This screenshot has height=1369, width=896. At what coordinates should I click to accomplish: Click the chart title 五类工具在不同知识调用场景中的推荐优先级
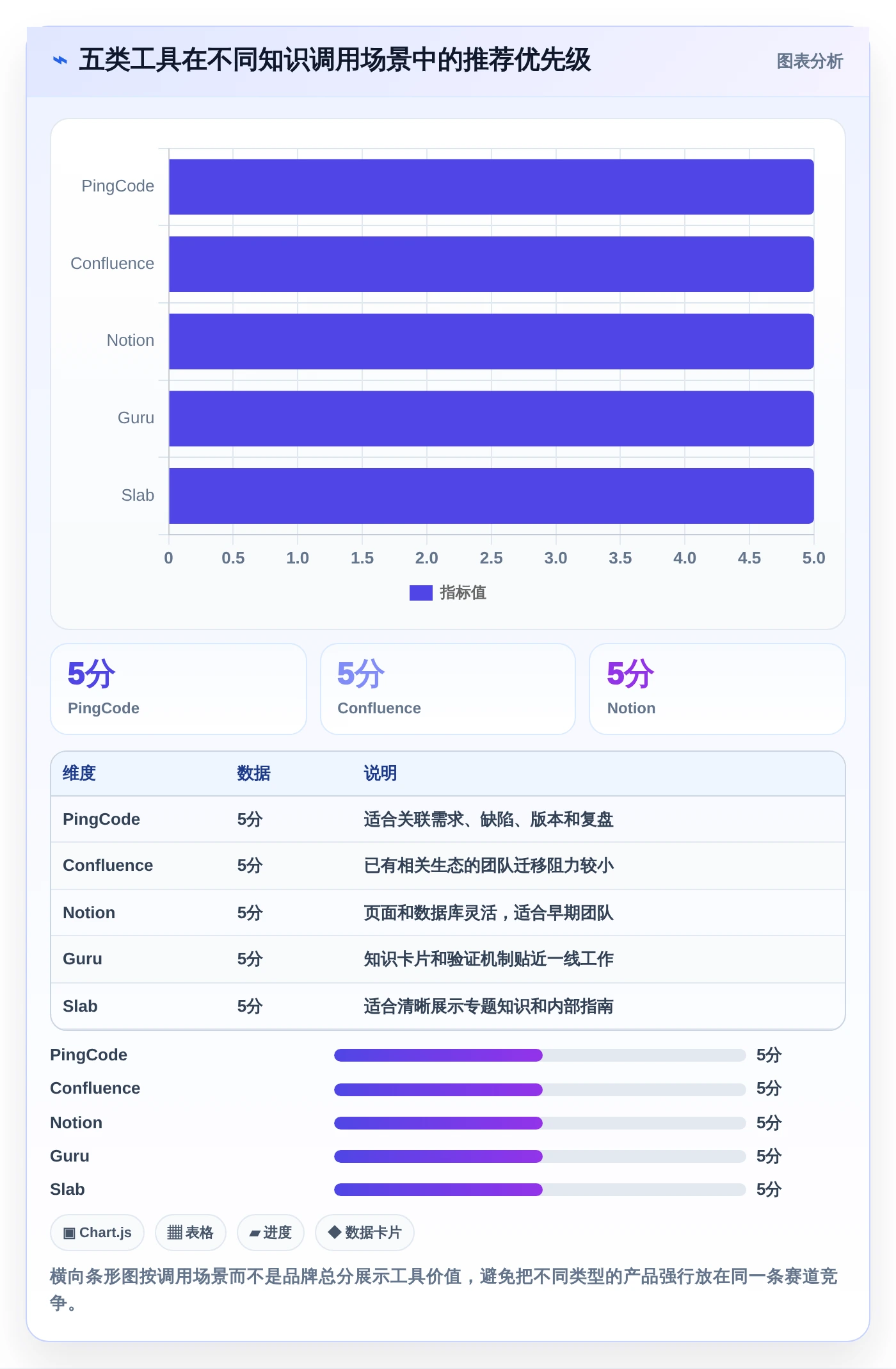[335, 60]
